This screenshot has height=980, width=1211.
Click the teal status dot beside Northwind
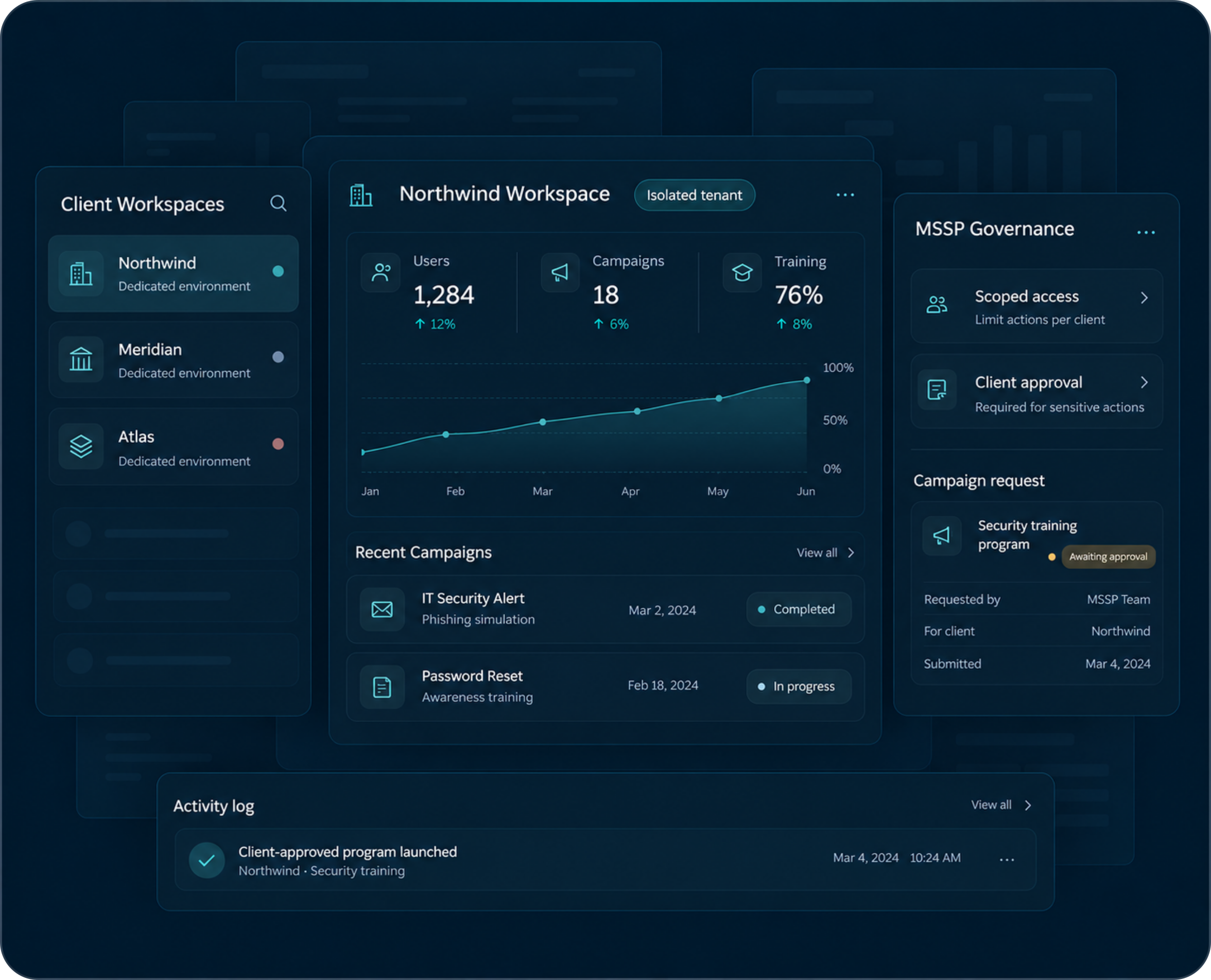278,272
